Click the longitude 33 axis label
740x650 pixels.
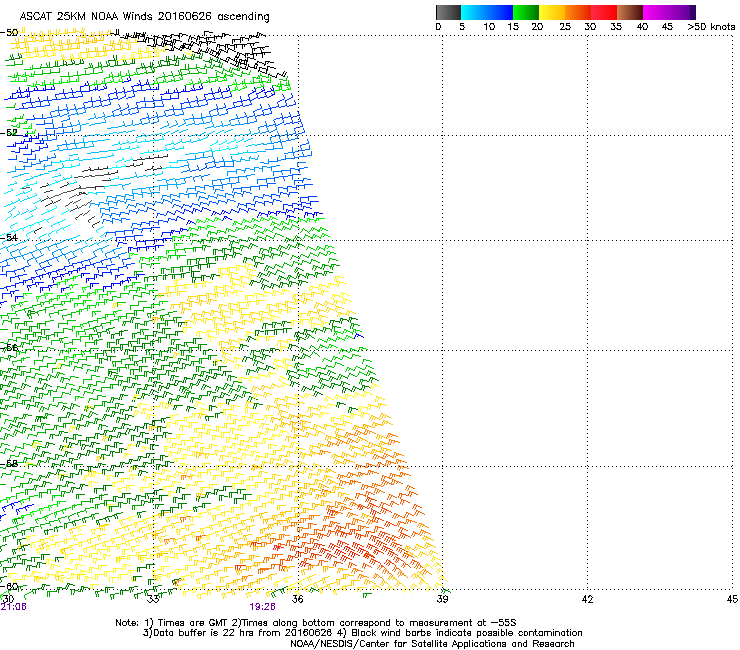(x=153, y=599)
